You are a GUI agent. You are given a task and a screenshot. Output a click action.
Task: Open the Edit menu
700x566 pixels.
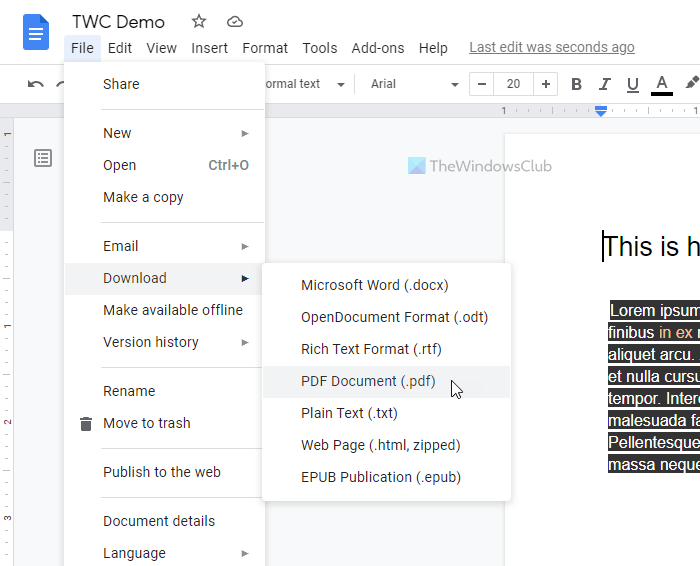[x=120, y=48]
